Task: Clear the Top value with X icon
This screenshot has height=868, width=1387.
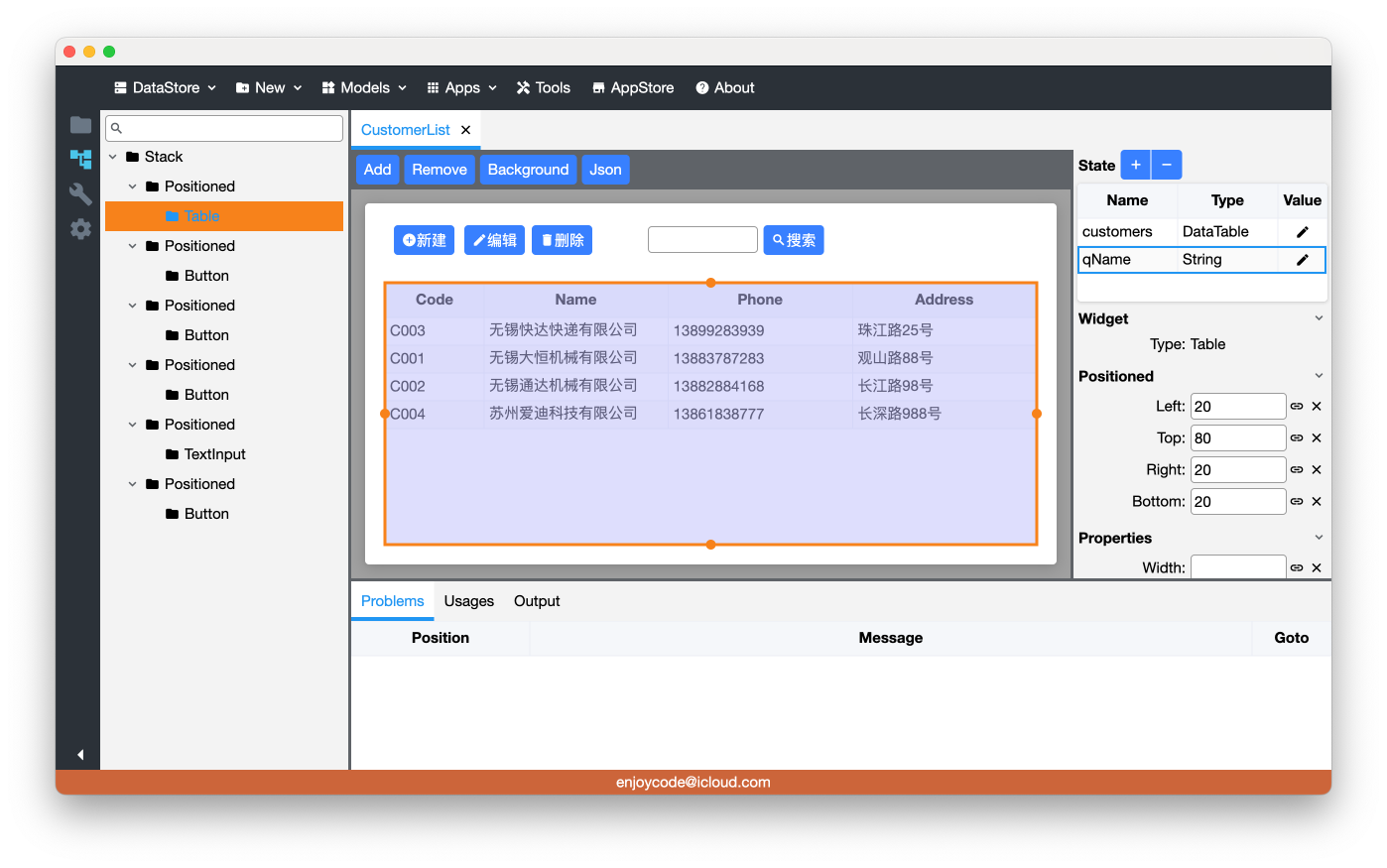Action: pyautogui.click(x=1317, y=438)
